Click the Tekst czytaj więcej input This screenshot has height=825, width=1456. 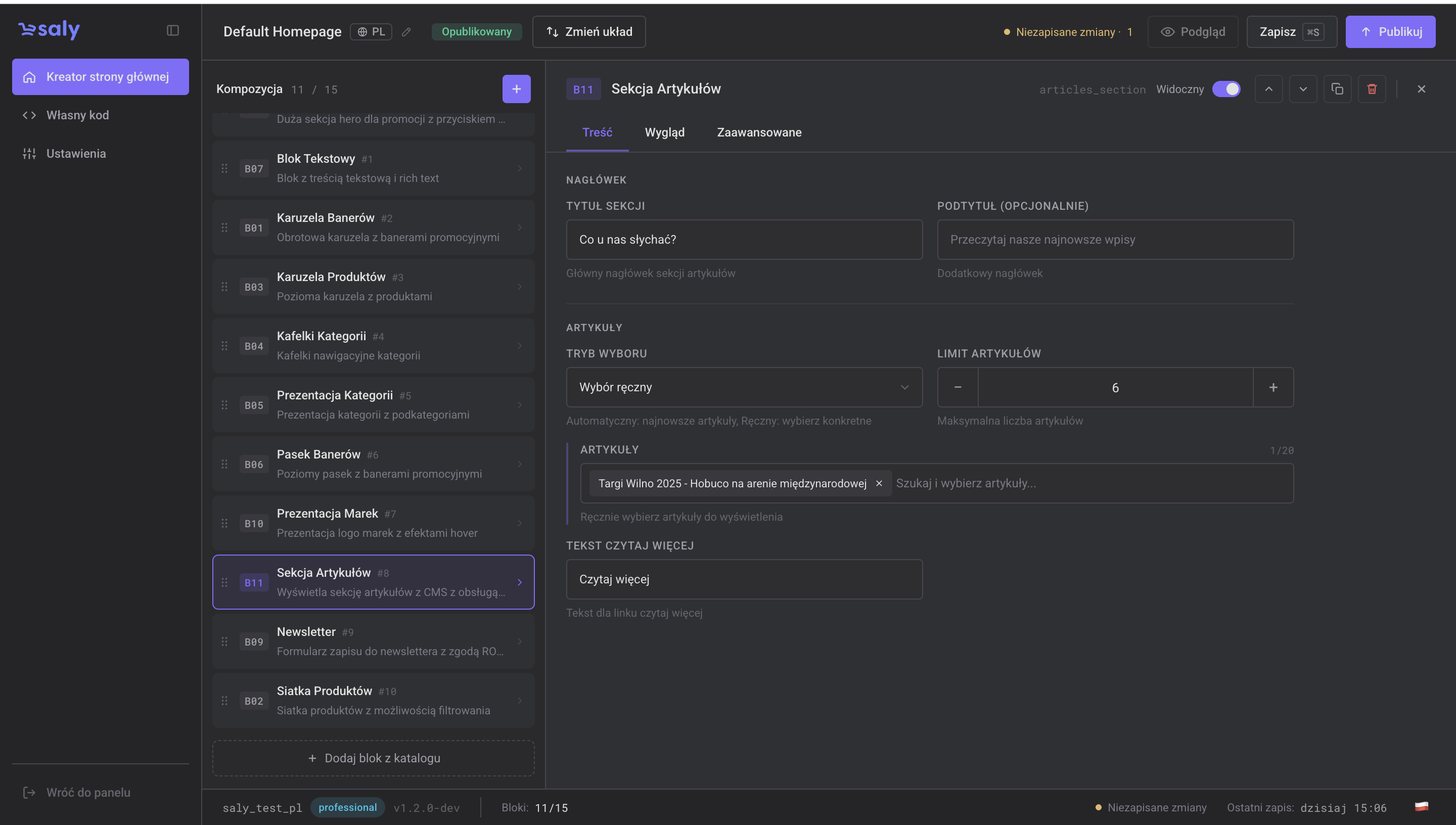[744, 579]
